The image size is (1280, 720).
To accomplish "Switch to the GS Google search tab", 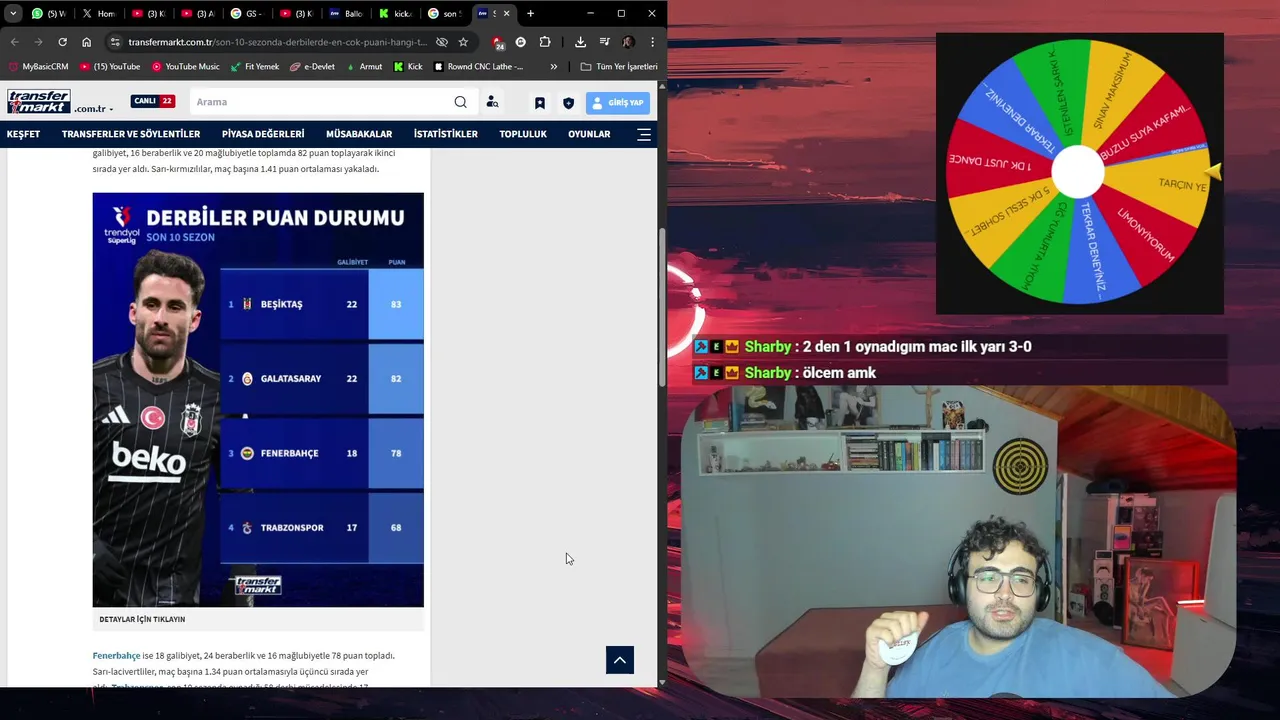I will coord(246,14).
